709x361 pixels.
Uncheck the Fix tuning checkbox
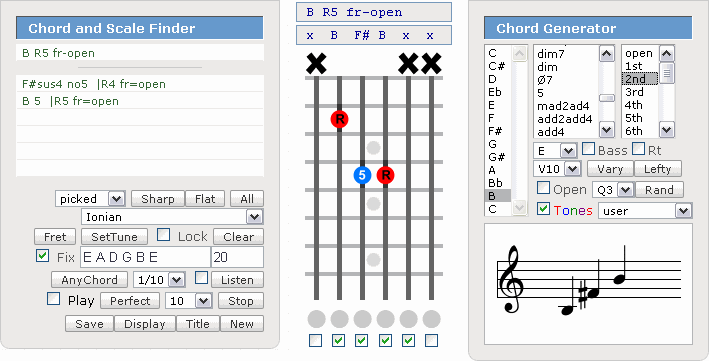pyautogui.click(x=43, y=256)
